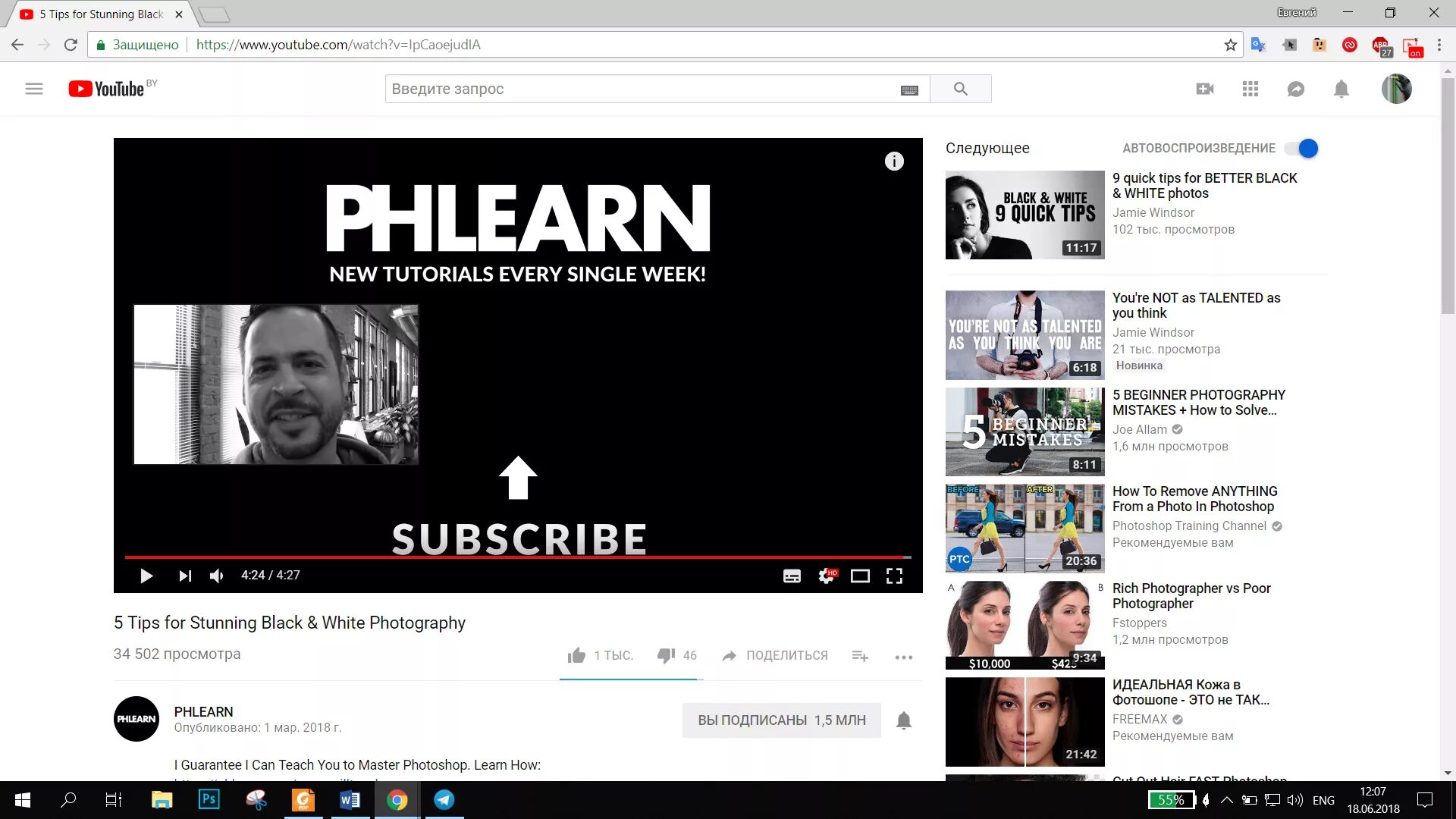
Task: Open Rich Photographer vs Poor Photographer title
Action: click(1191, 596)
